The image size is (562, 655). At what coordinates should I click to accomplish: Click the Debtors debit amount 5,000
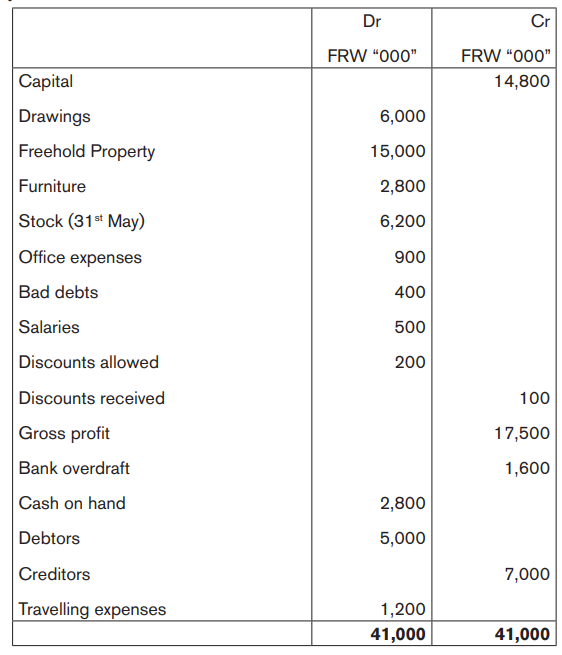402,539
